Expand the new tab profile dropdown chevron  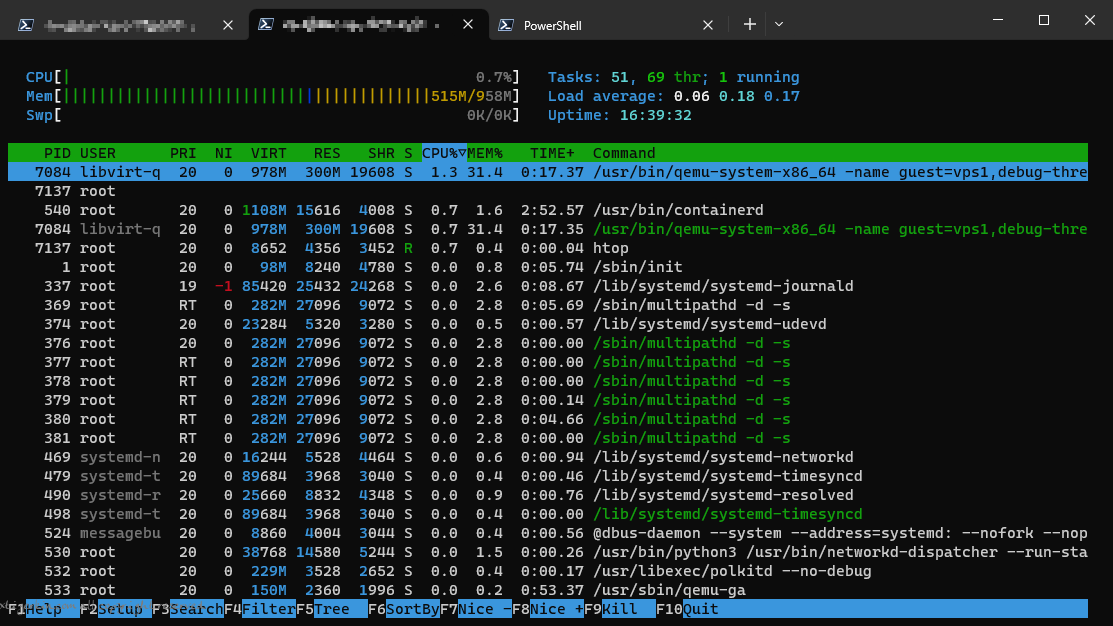(779, 24)
